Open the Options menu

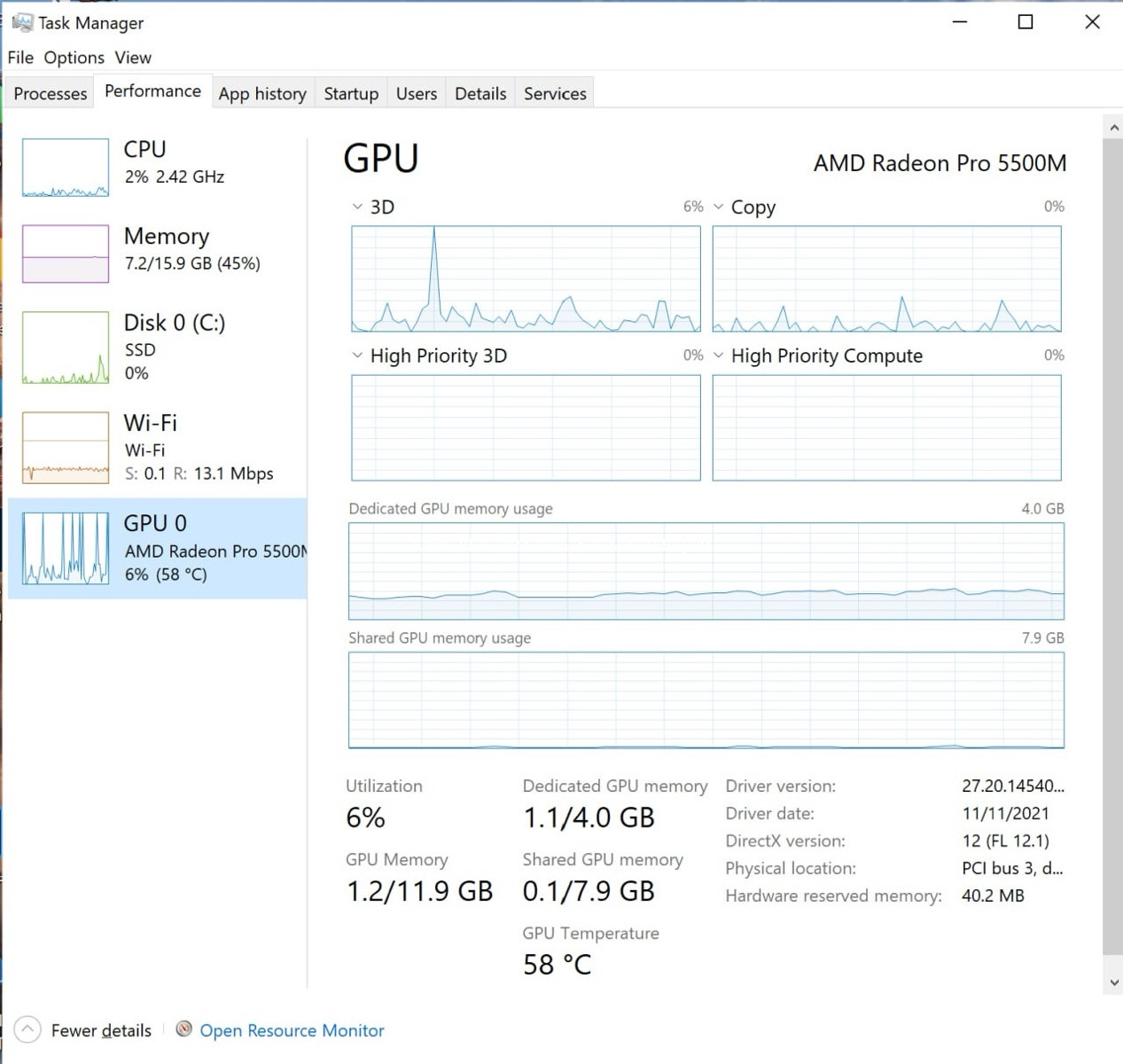74,58
